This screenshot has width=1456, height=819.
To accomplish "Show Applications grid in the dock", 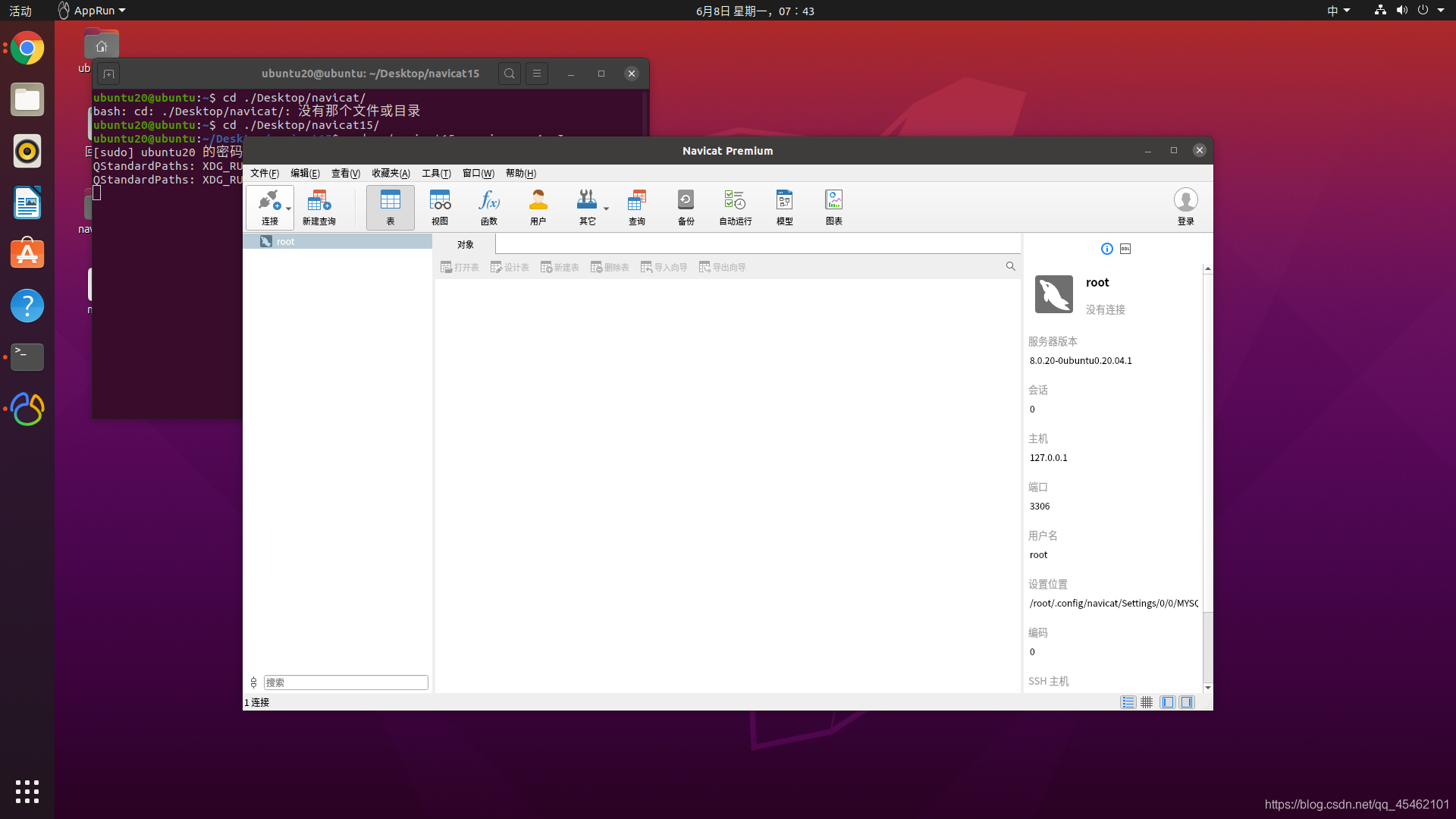I will [x=27, y=792].
